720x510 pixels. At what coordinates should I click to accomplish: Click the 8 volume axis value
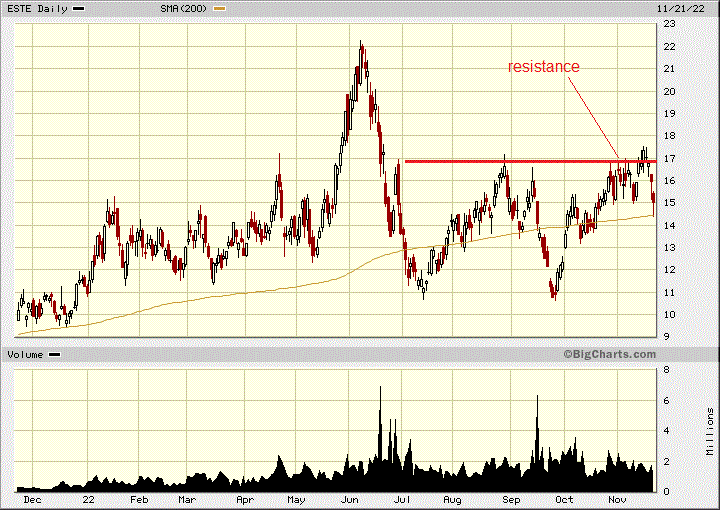pyautogui.click(x=666, y=370)
